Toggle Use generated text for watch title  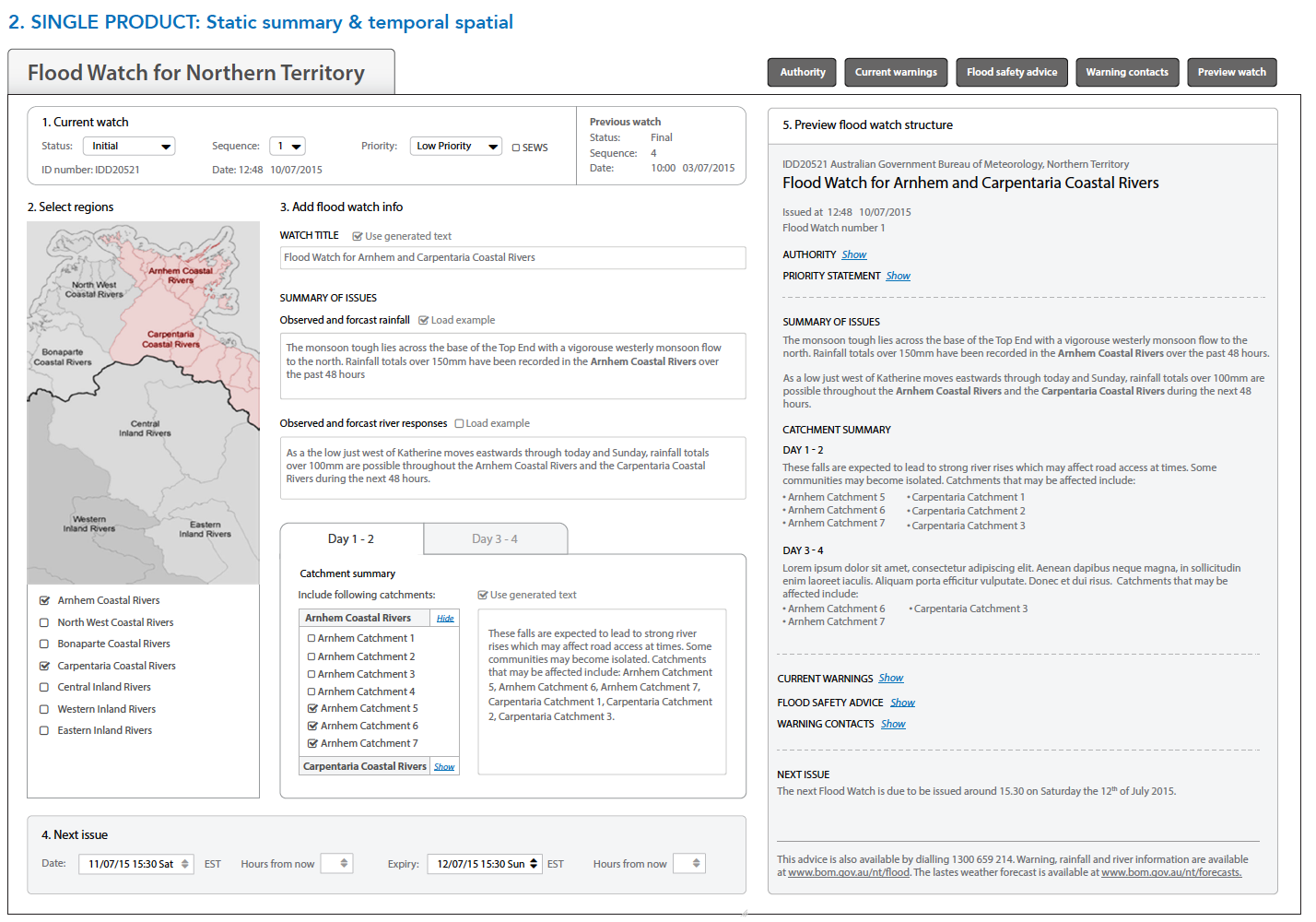[357, 236]
